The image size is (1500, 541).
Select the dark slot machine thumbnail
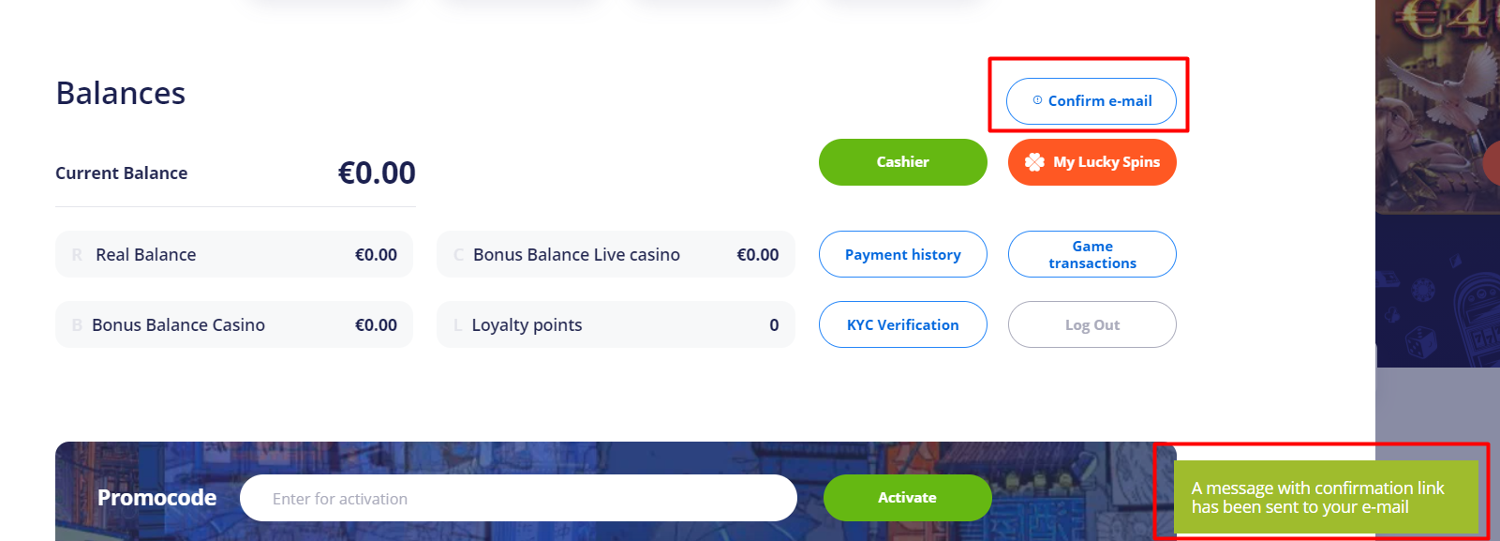click(x=1437, y=290)
